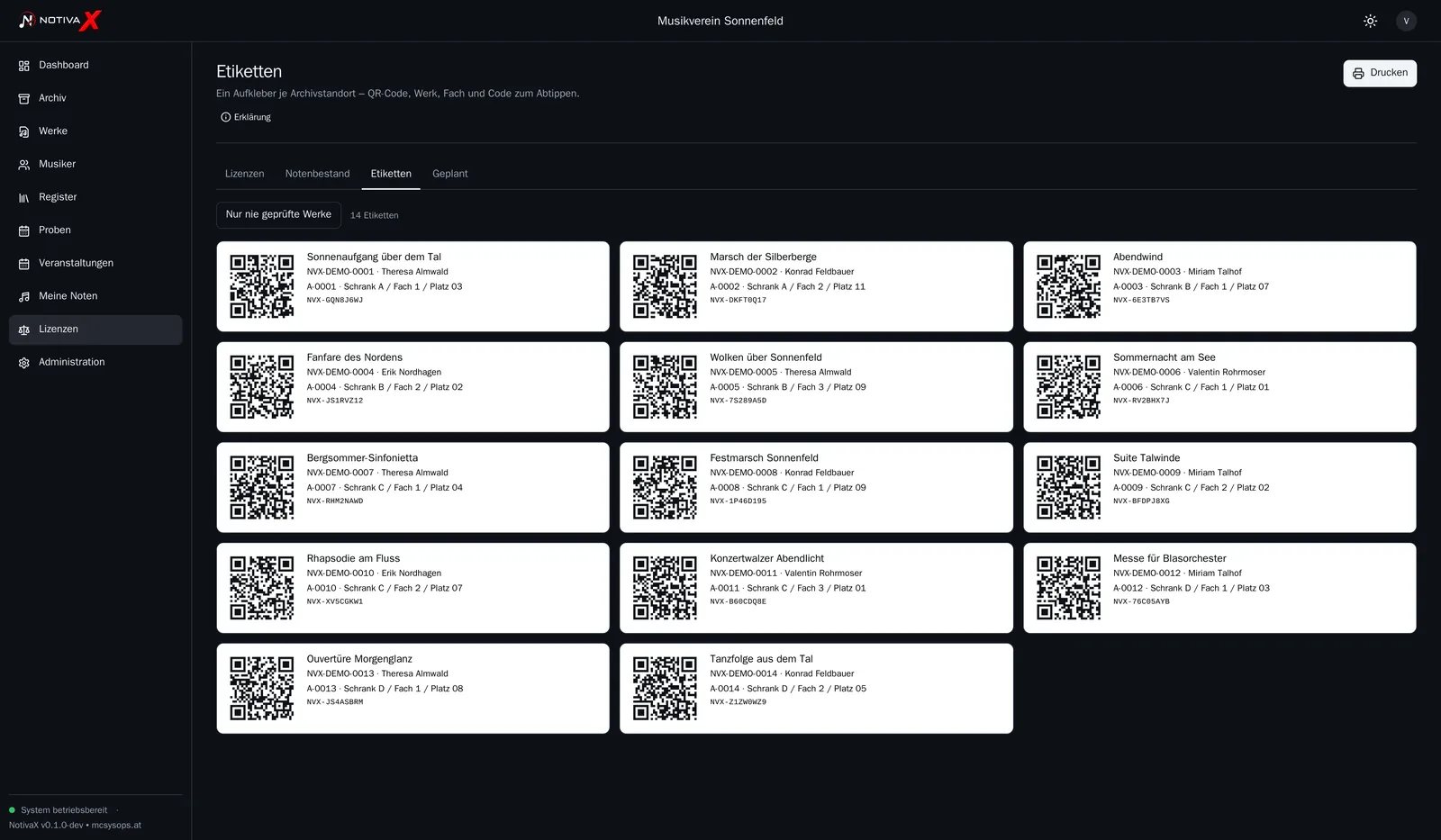Click QR code of Suite Talwinde
Image resolution: width=1441 pixels, height=840 pixels.
pos(1068,487)
